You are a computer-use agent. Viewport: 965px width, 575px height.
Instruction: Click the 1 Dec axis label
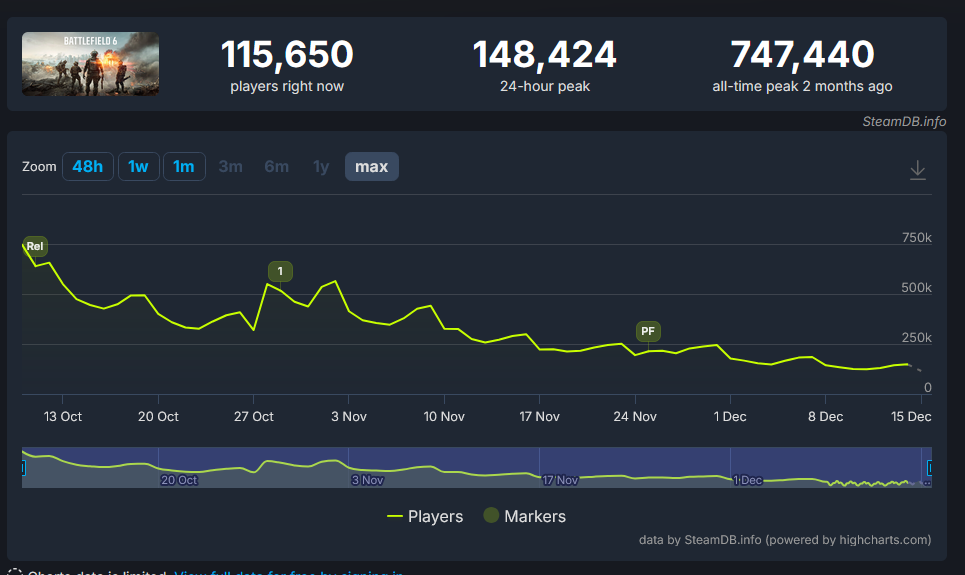[x=730, y=416]
